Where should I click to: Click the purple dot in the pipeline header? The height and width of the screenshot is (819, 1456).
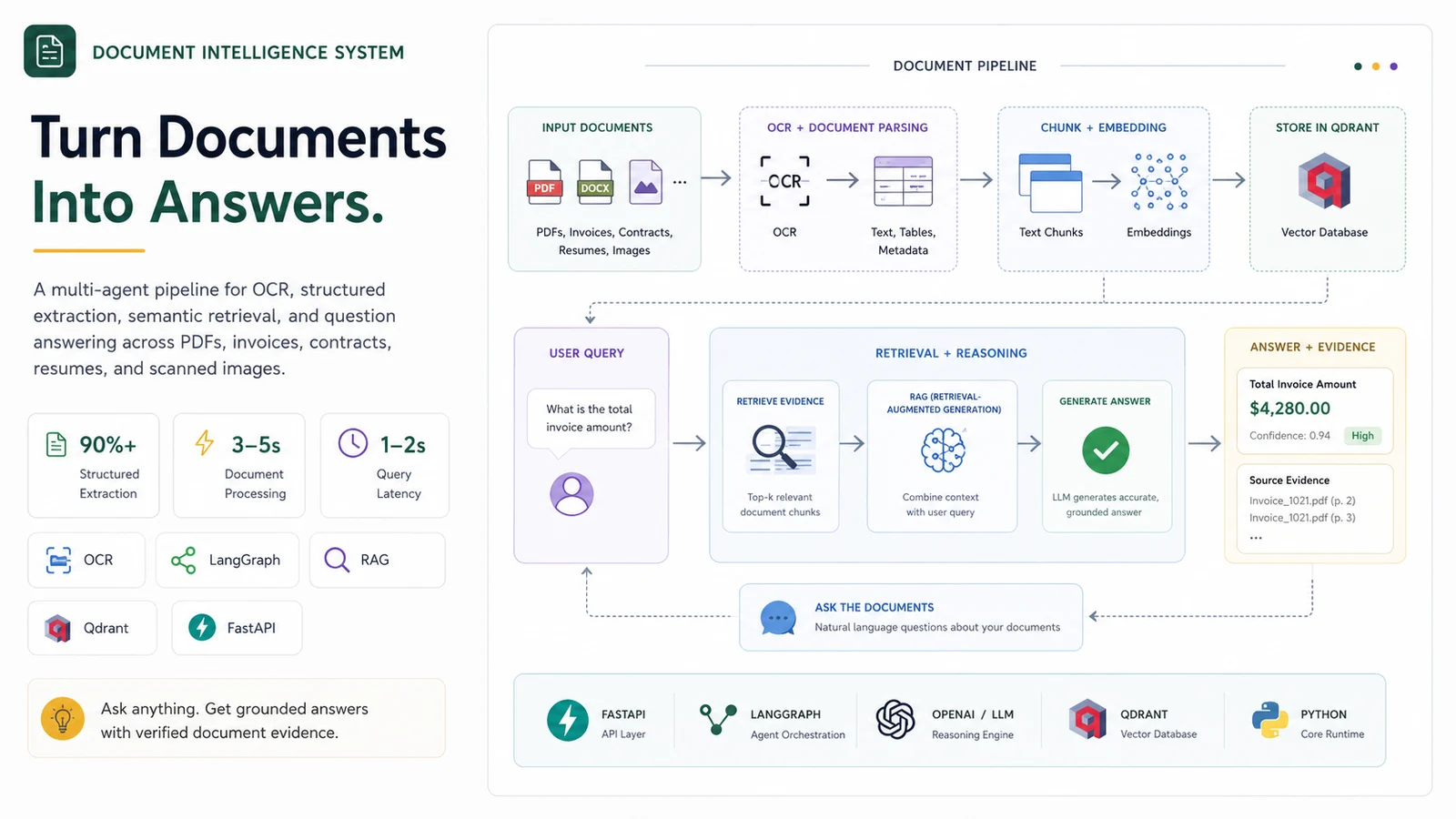pyautogui.click(x=1393, y=66)
